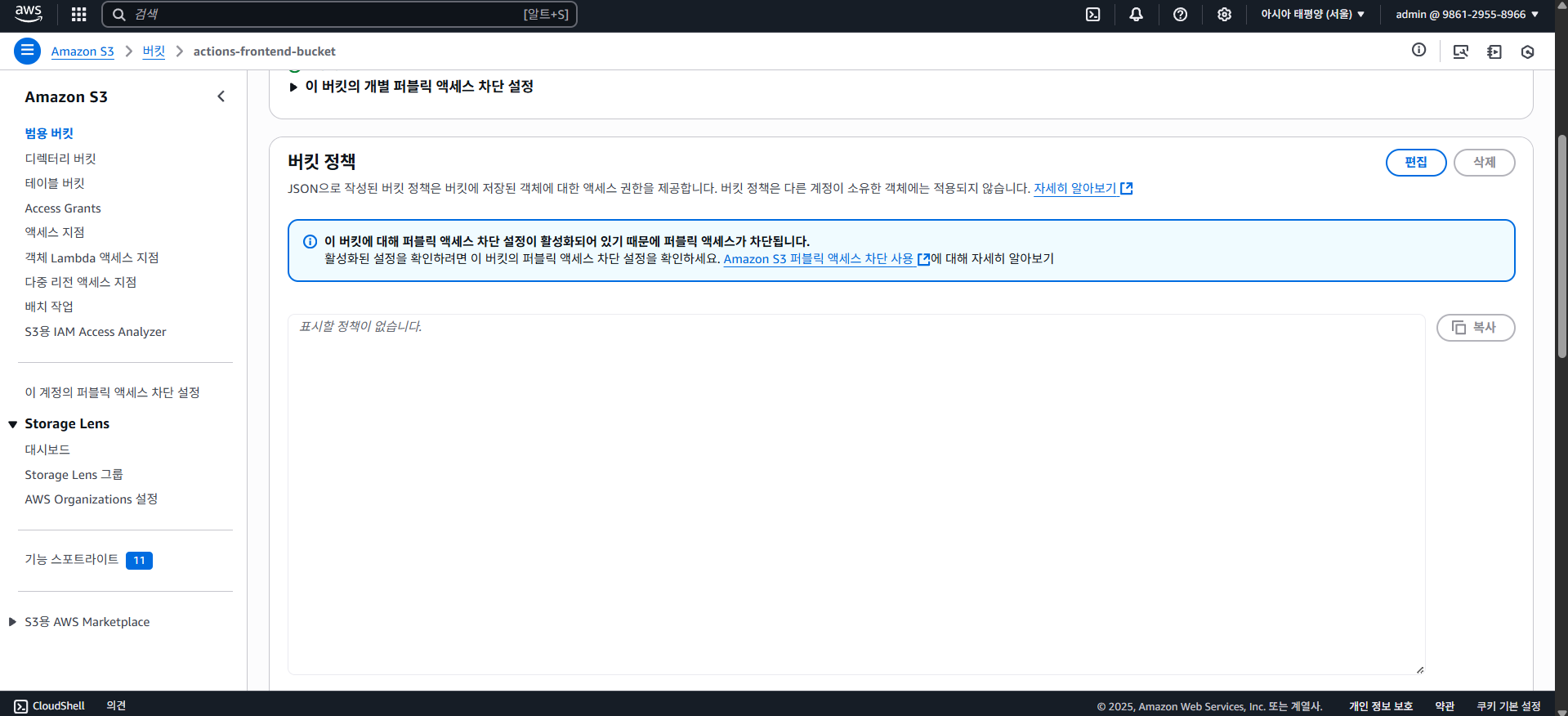Expand S3용 AWS Marketplace section

click(12, 622)
